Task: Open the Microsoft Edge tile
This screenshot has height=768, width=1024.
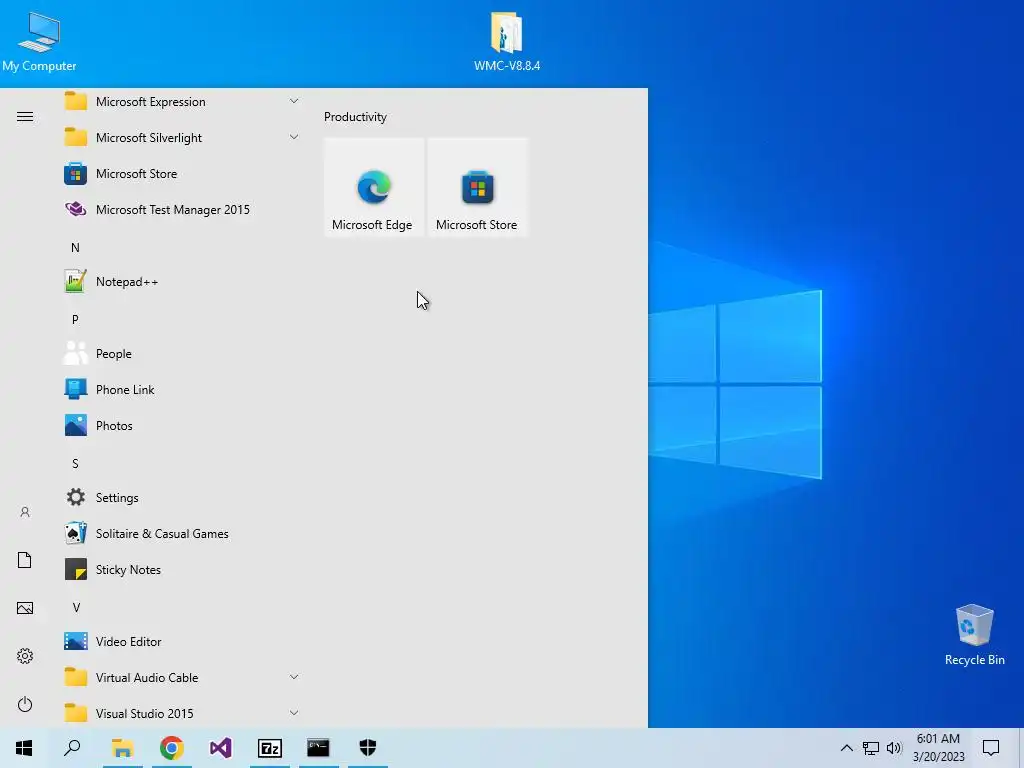Action: [374, 187]
